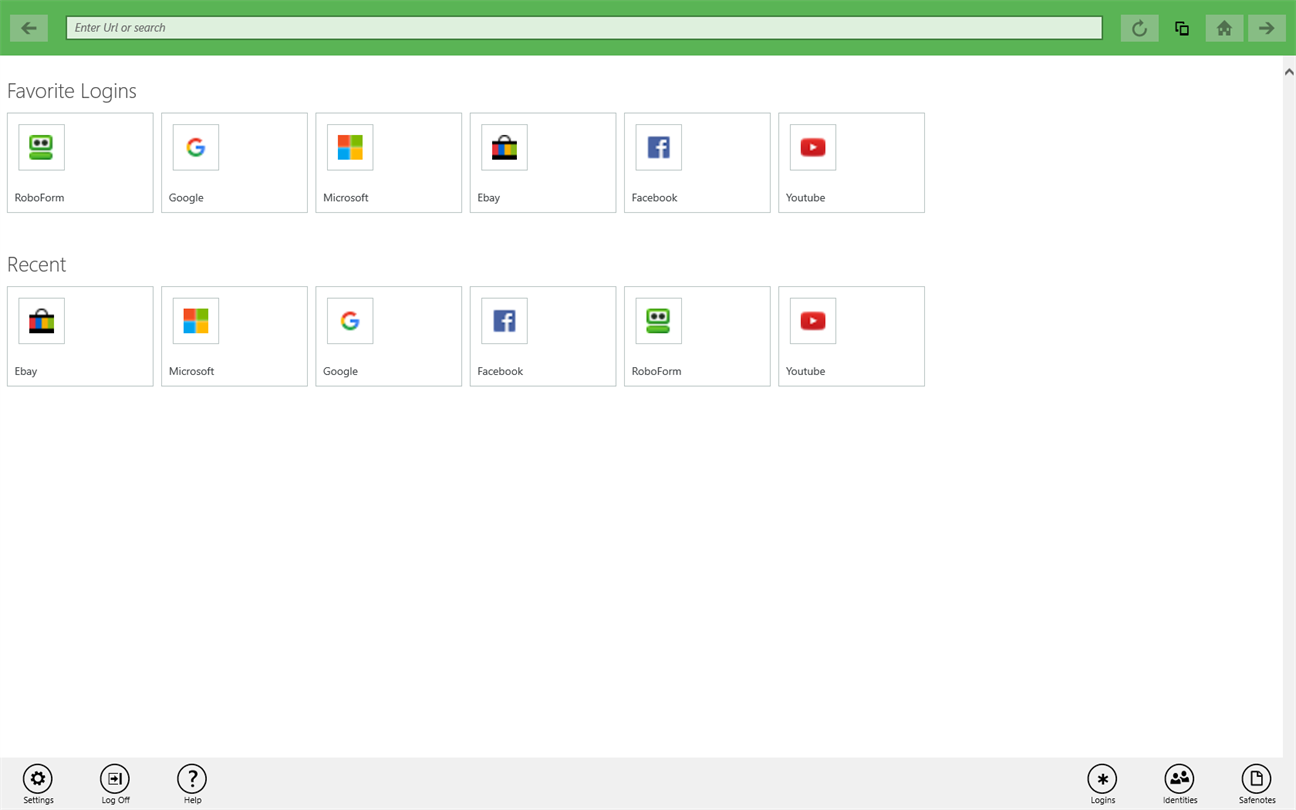
Task: Open the Google tile under Favorite Logins
Action: coord(234,162)
